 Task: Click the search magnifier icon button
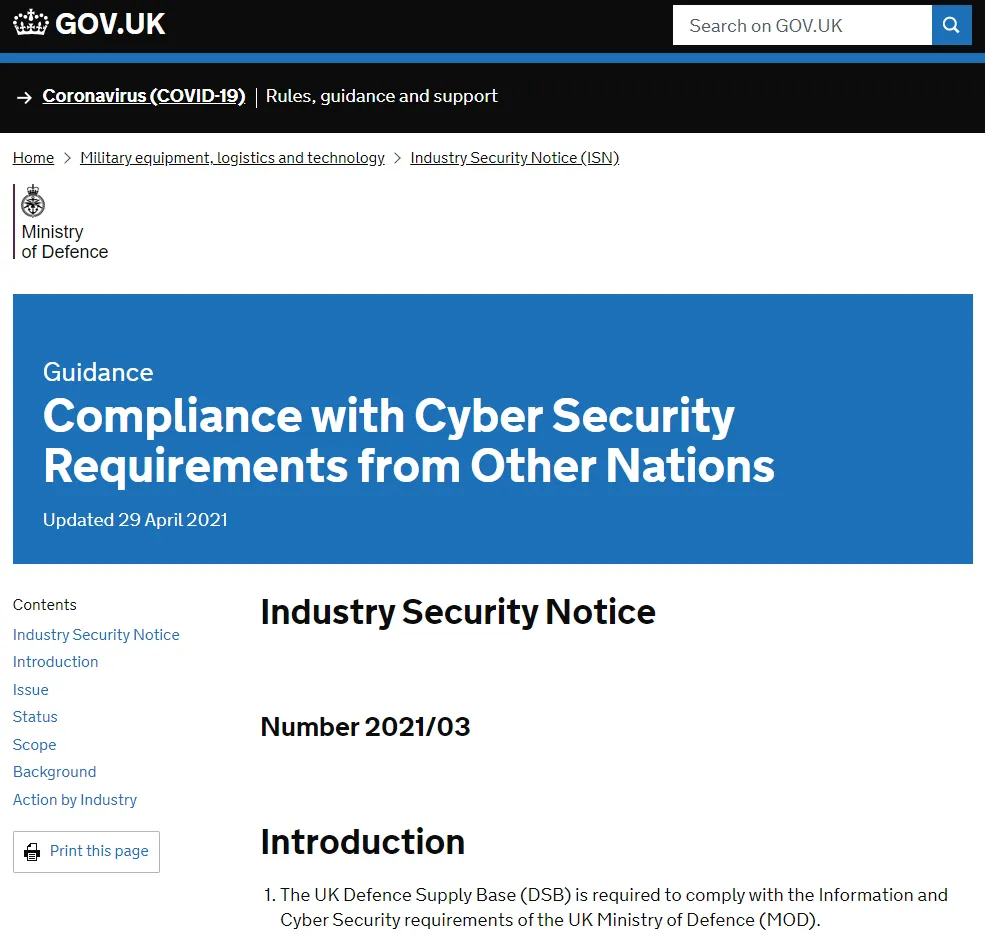click(951, 25)
